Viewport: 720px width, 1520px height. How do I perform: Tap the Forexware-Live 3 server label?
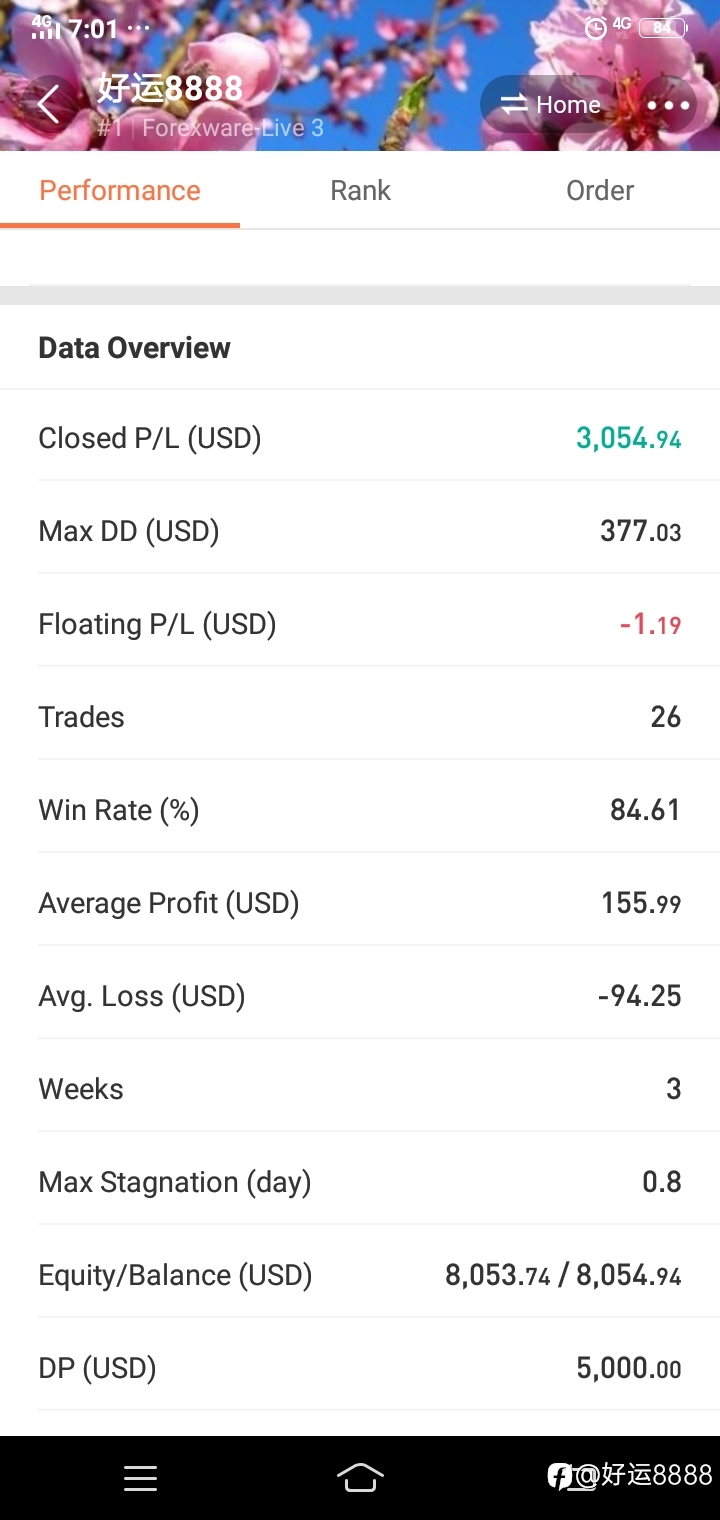click(x=233, y=128)
